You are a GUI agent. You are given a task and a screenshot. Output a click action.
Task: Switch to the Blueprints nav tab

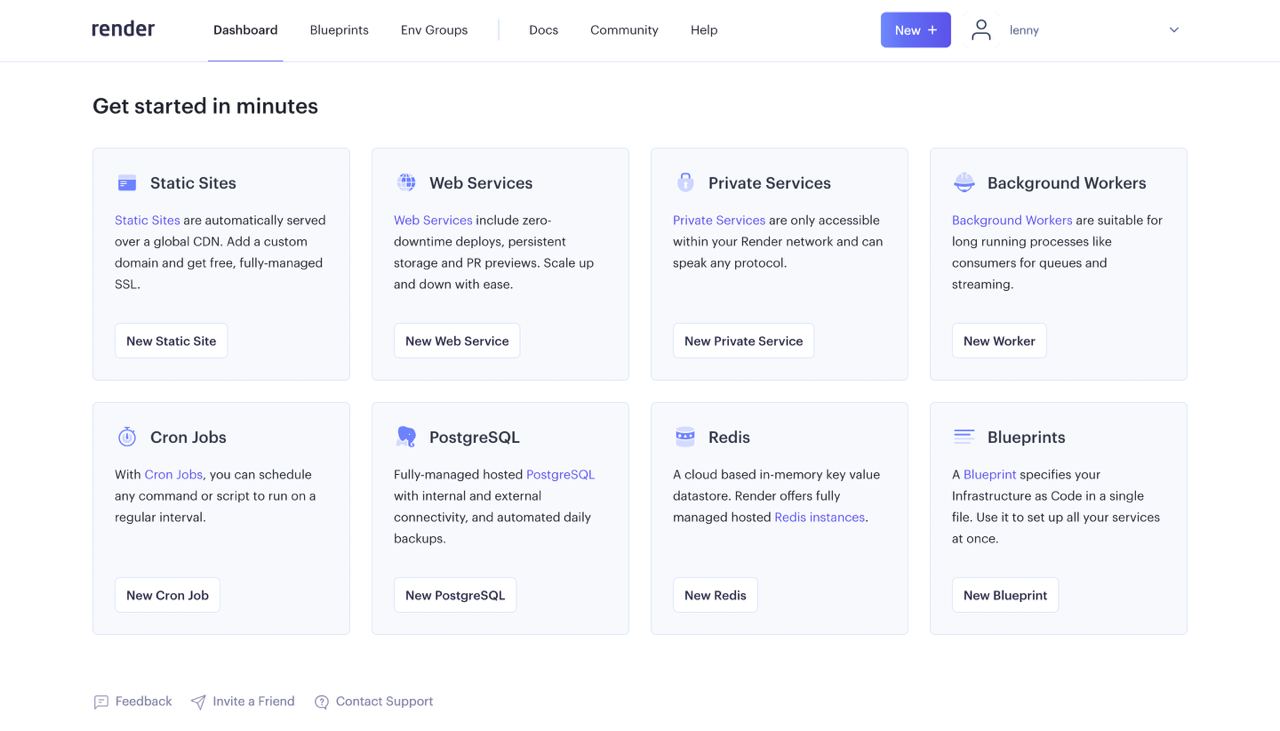click(x=339, y=30)
